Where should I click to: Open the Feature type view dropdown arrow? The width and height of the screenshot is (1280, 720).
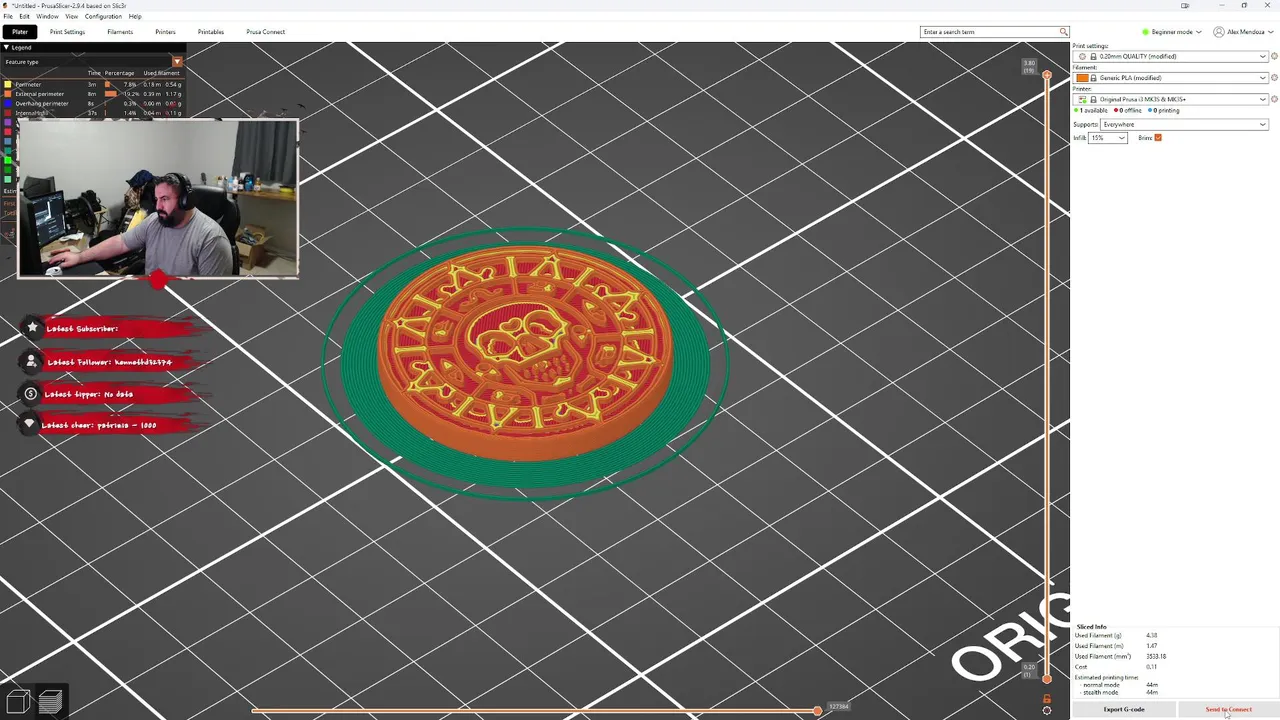(x=177, y=62)
